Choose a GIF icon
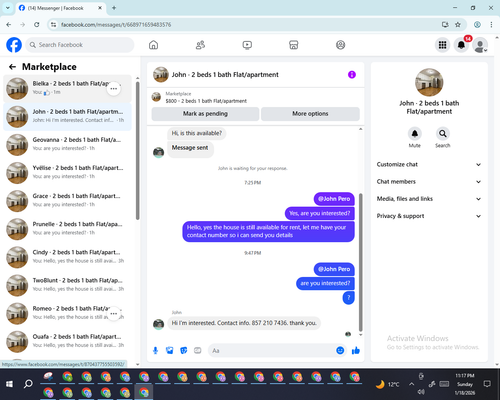 198,350
